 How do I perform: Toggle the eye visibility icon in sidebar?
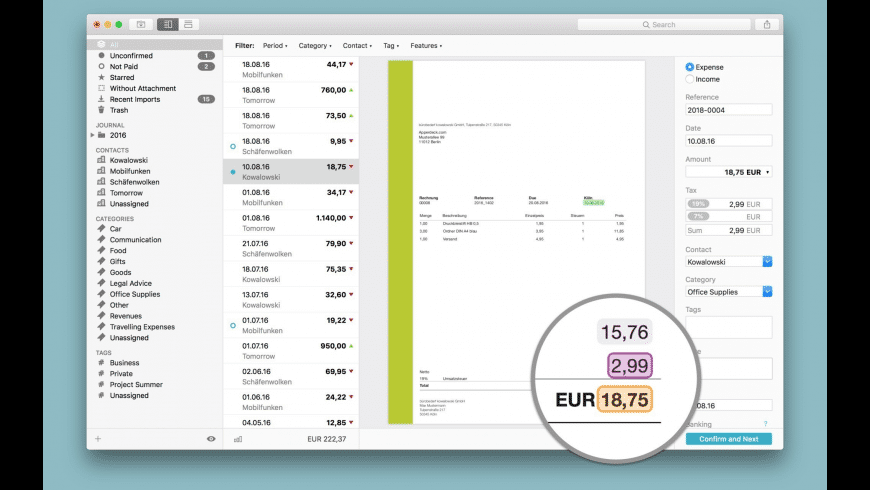point(211,439)
